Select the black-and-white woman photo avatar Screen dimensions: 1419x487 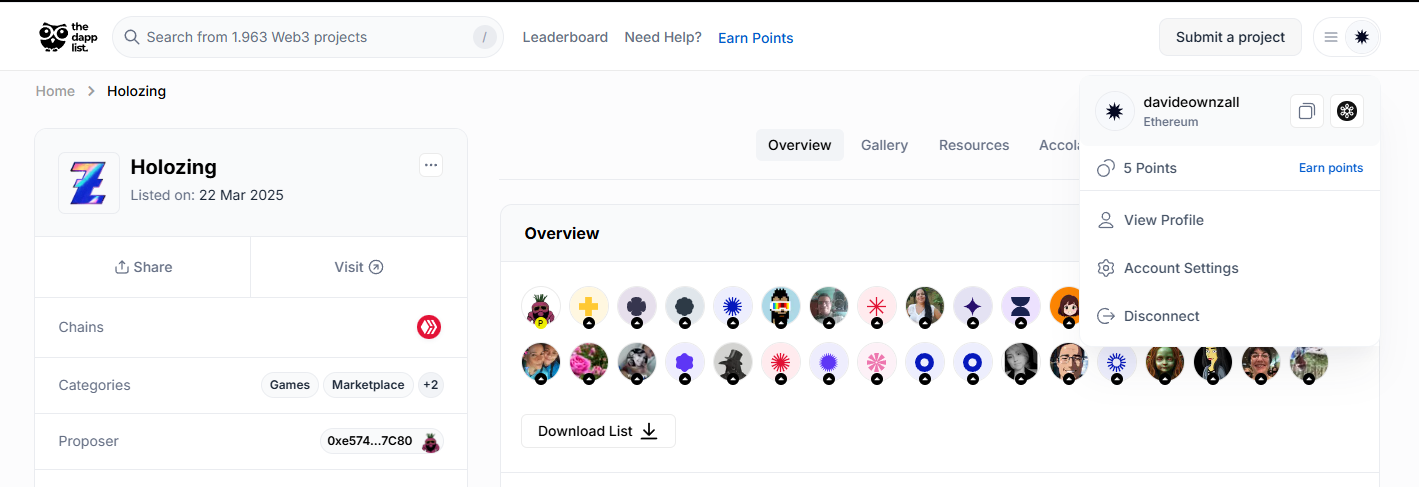tap(1021, 362)
